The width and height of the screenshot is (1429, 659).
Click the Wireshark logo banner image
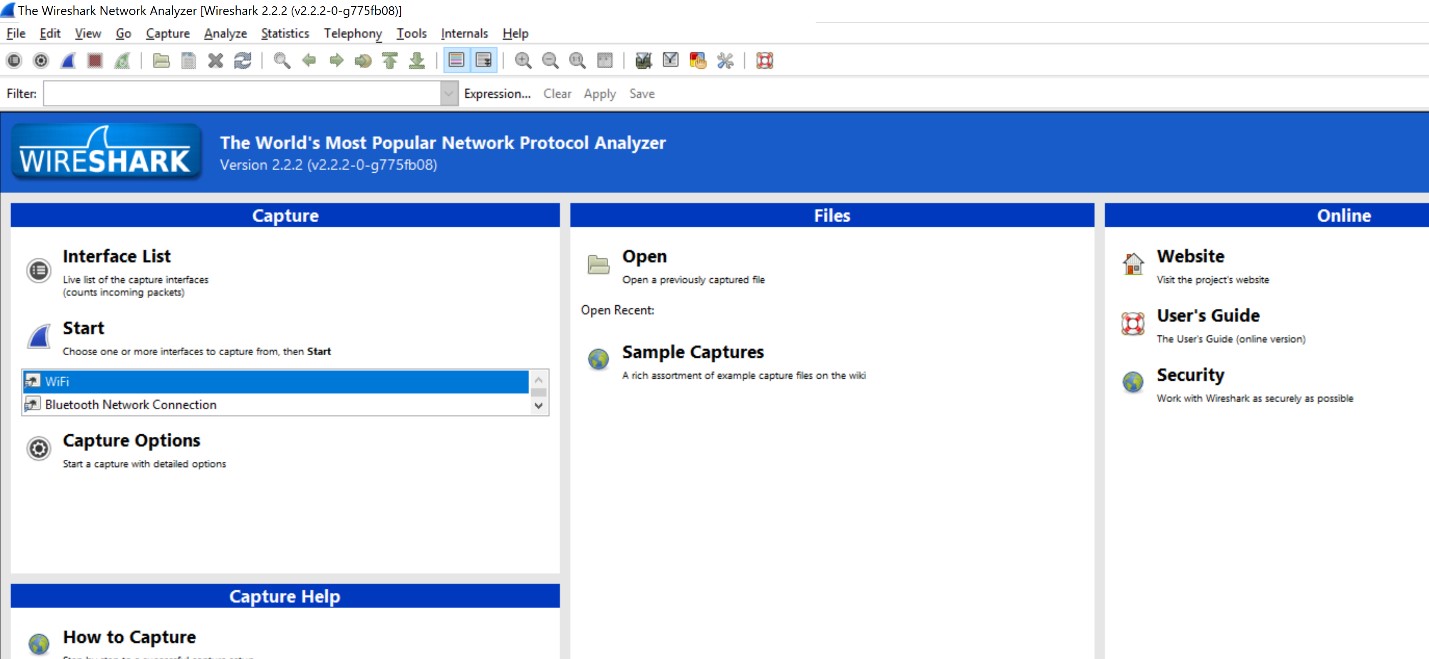(x=107, y=152)
